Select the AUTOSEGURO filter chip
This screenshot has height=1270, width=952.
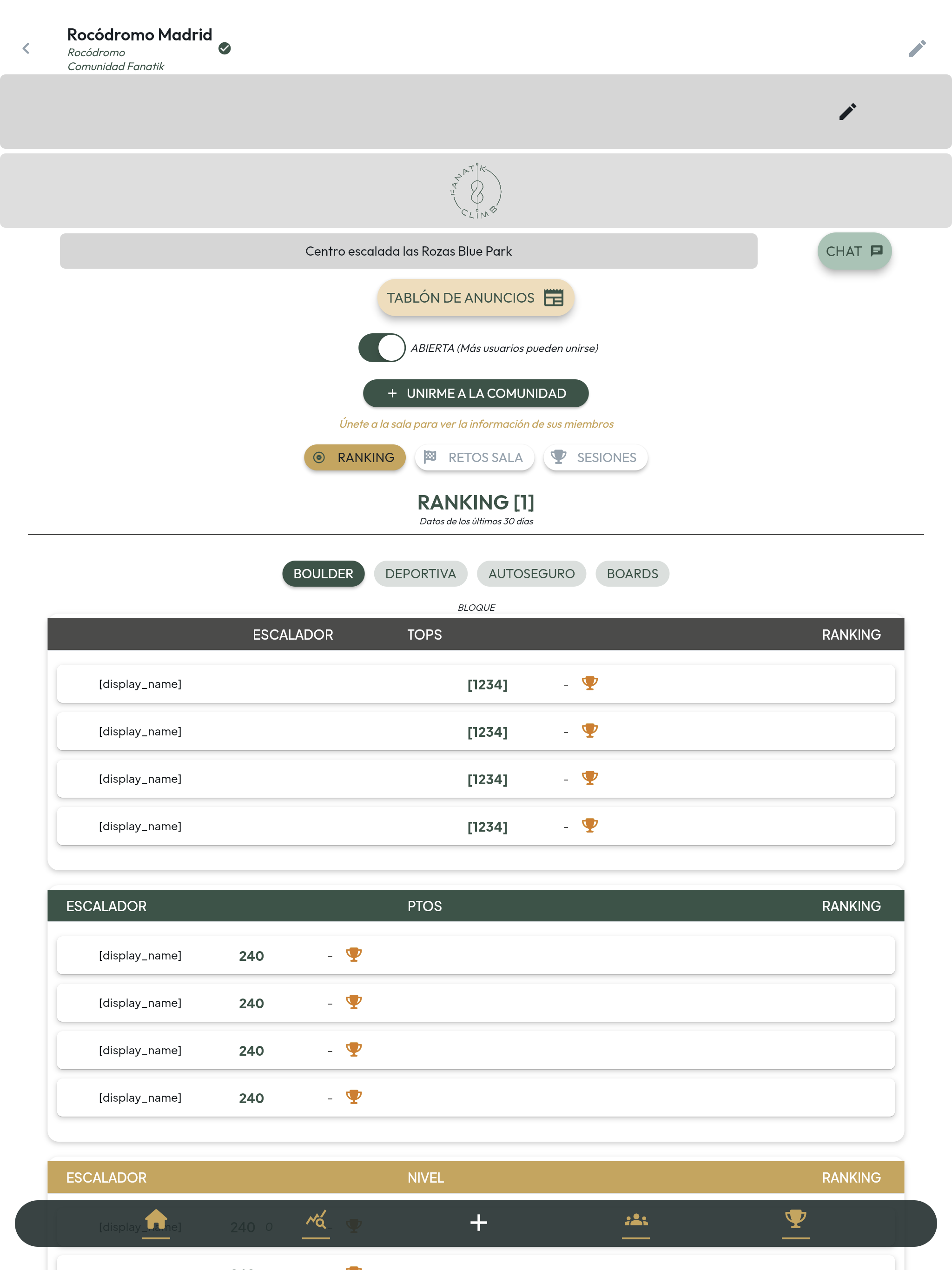coord(531,574)
